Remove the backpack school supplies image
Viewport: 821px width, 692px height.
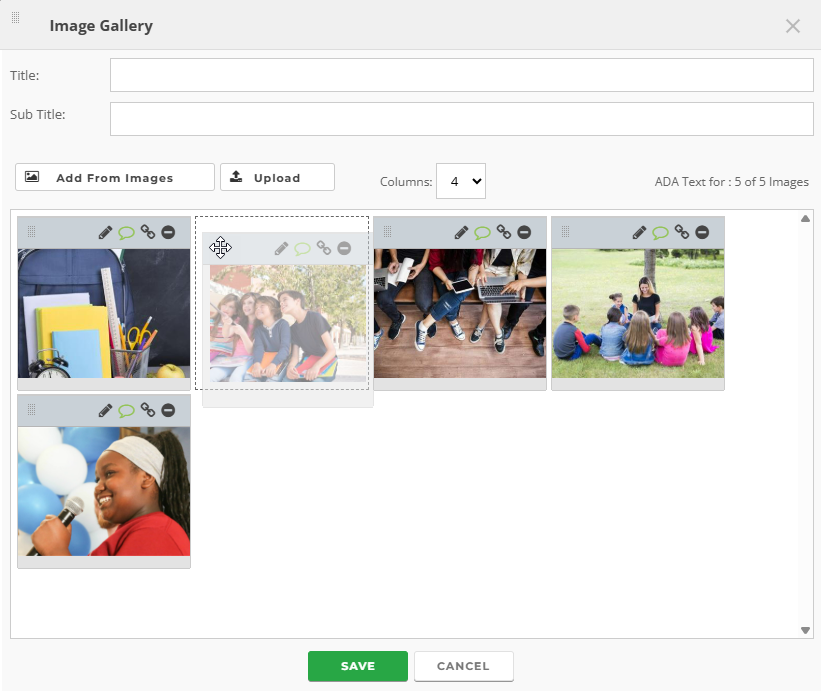pos(168,232)
